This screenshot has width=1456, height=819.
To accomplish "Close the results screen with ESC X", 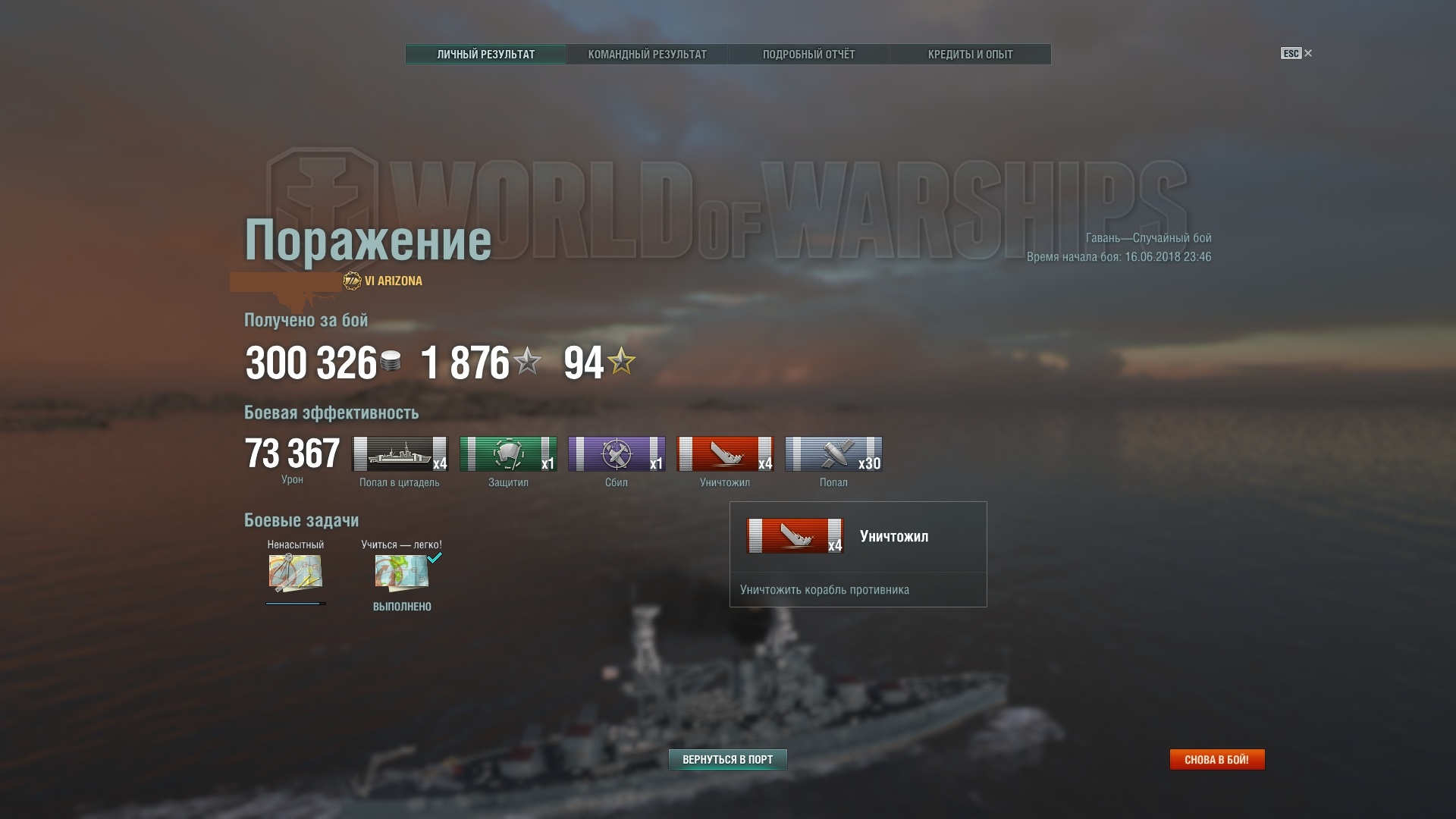I will 1297,53.
